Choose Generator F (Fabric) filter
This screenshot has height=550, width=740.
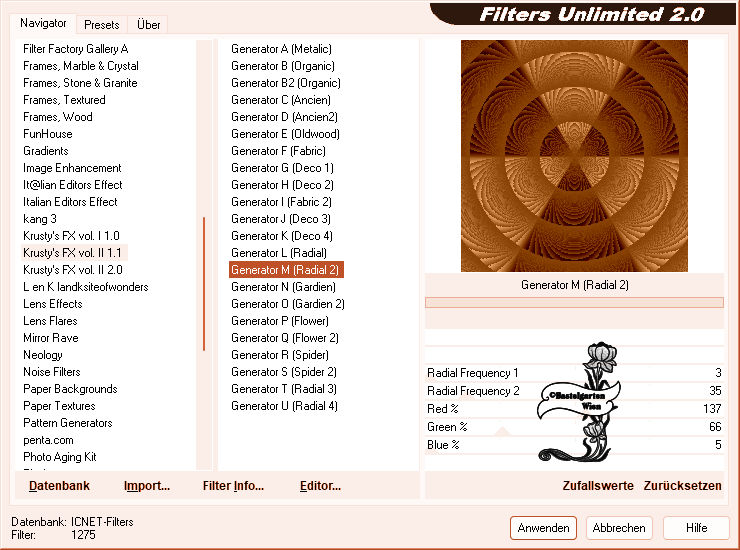[278, 151]
